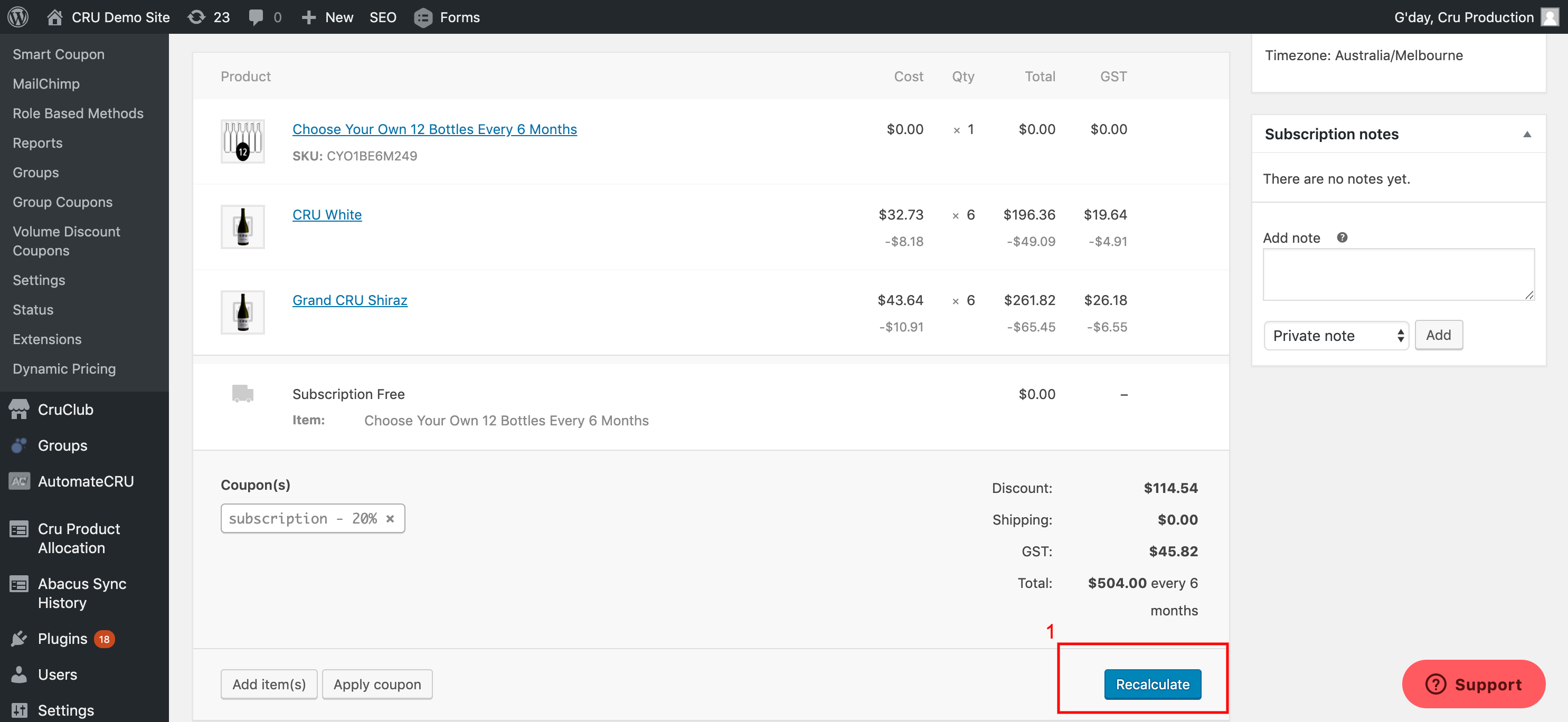The width and height of the screenshot is (1568, 722).
Task: Click the Cru Product Allocation icon
Action: click(19, 529)
